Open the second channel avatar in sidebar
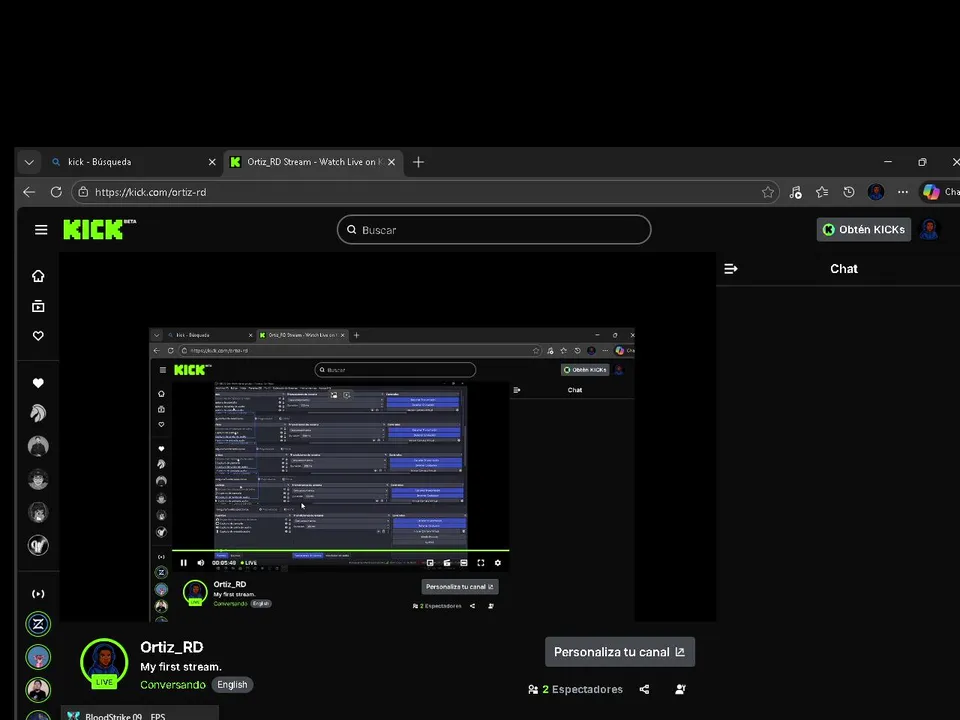 (38, 446)
